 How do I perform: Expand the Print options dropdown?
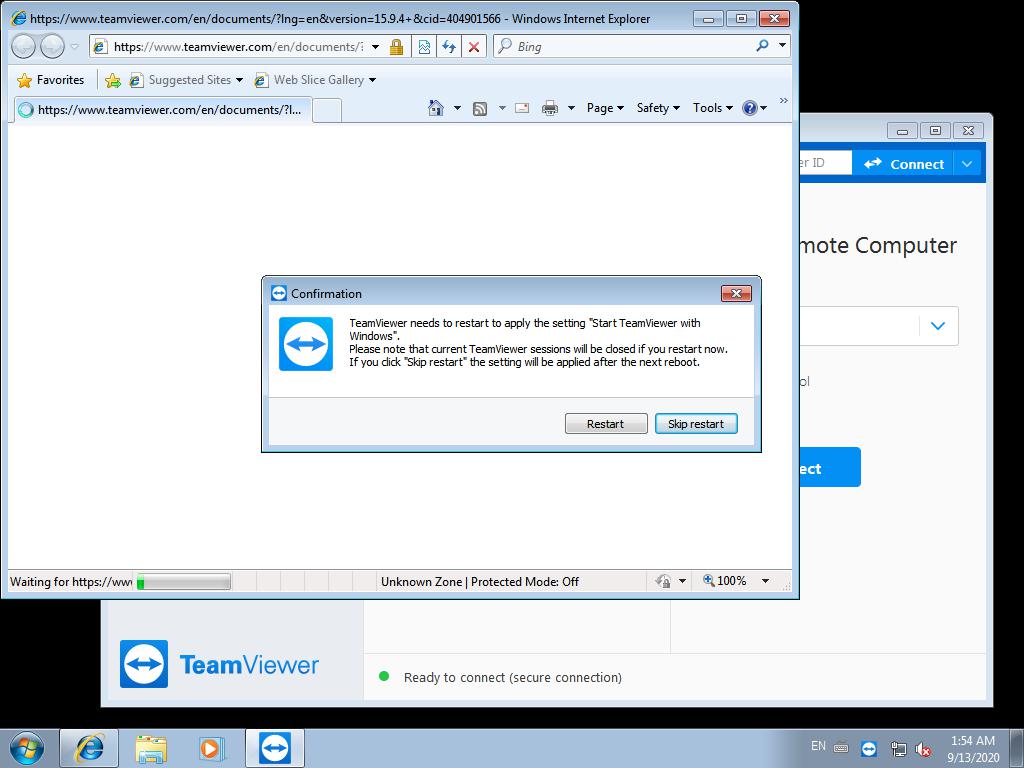click(571, 108)
